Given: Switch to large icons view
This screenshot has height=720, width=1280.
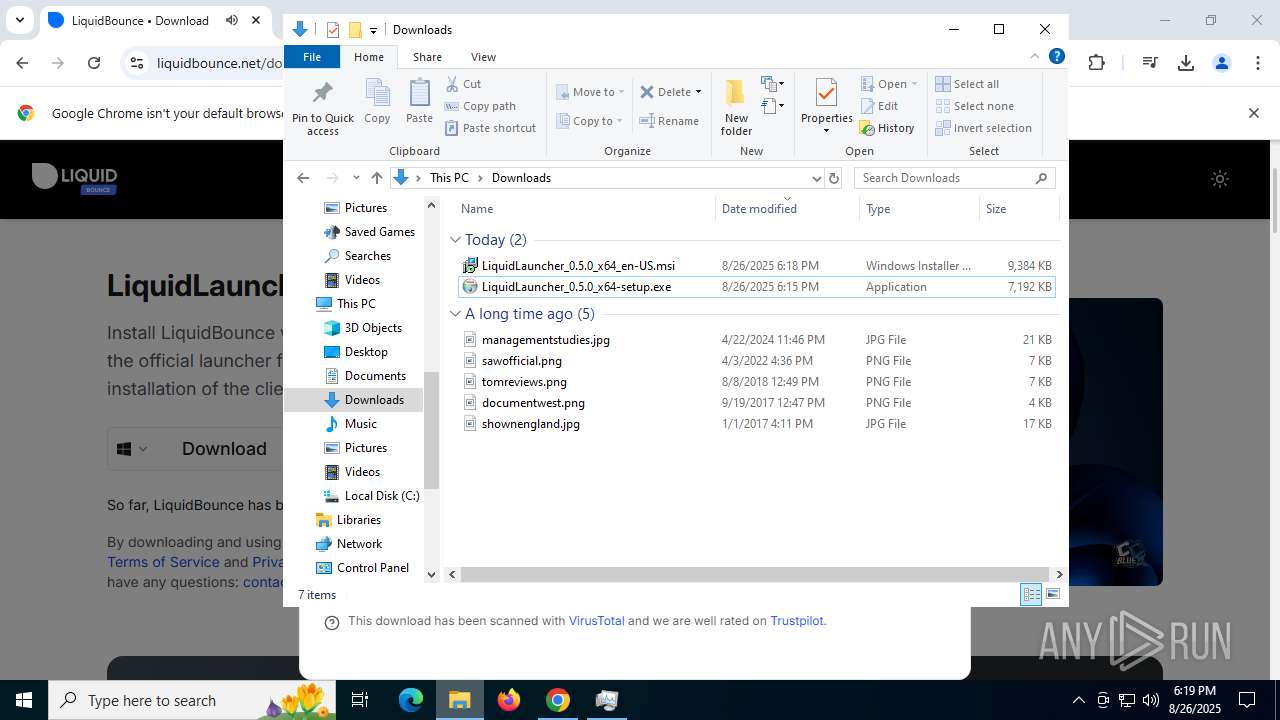Looking at the screenshot, I should pos(1053,595).
